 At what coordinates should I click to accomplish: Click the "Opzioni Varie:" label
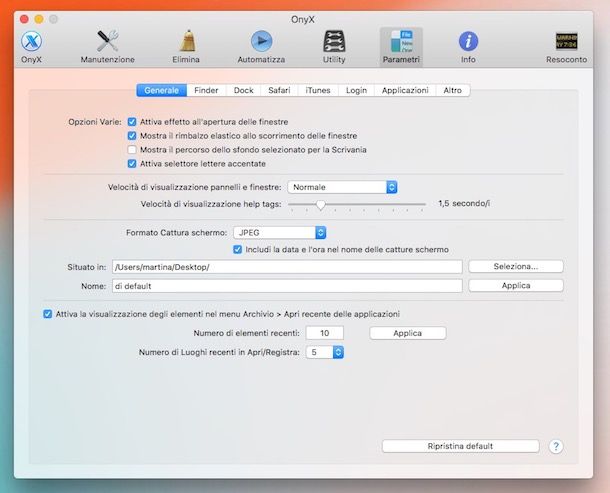click(95, 122)
